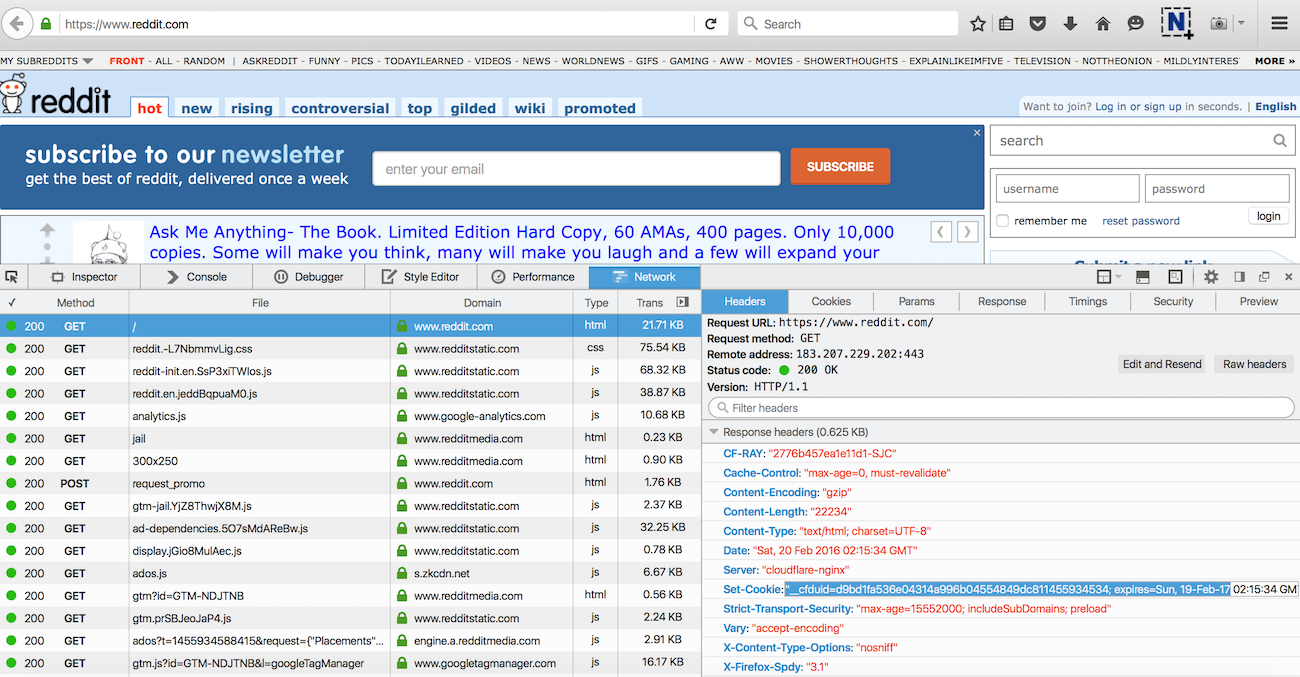
Task: Open devtools settings gear
Action: (x=1211, y=277)
